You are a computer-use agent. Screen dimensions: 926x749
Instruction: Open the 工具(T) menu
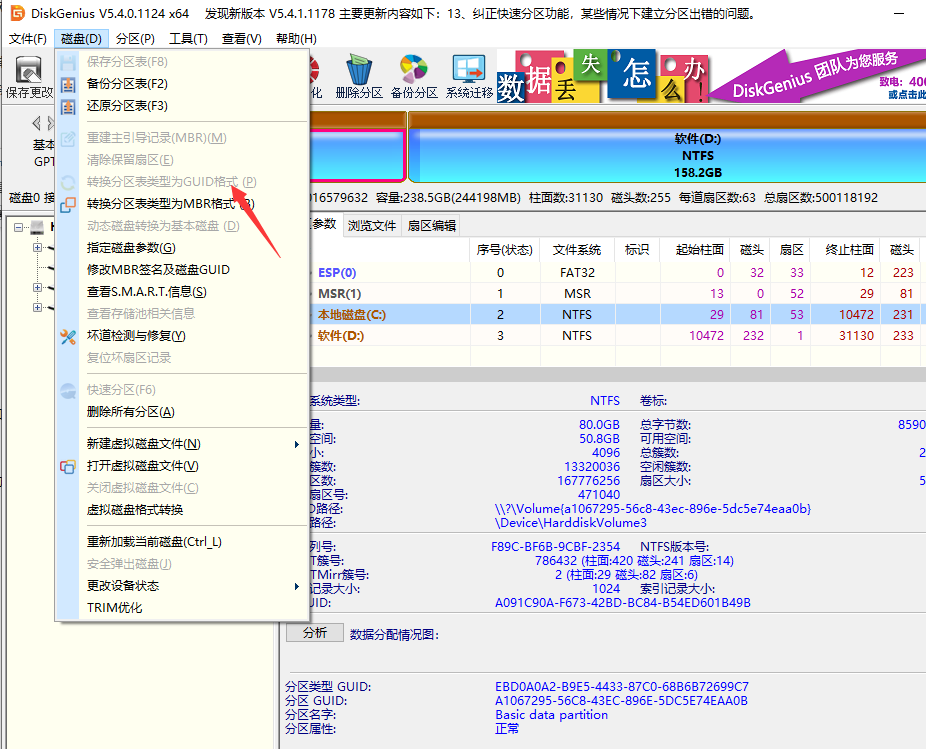[x=188, y=37]
